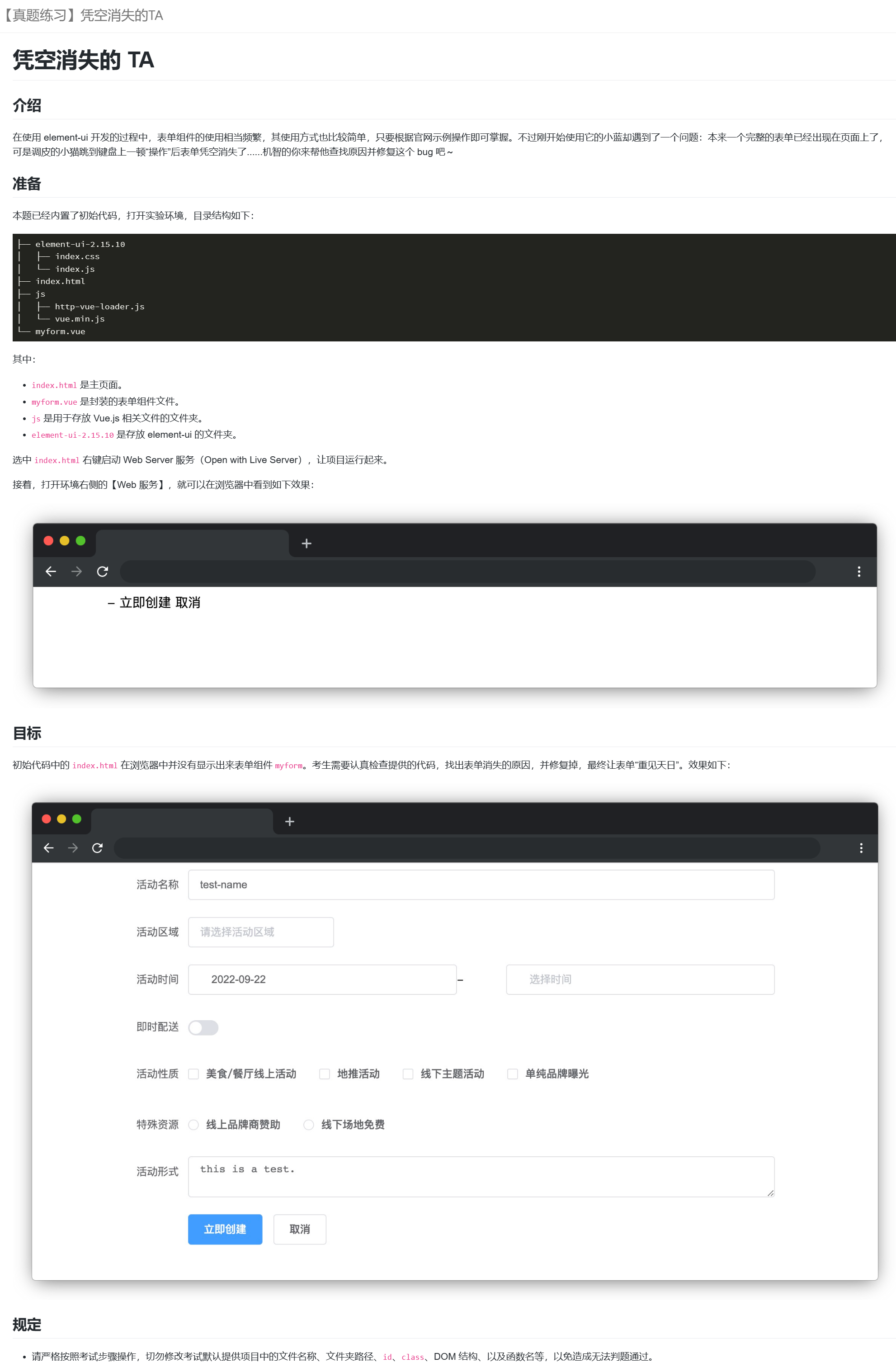
Task: Open new tab plus in first browser mockup
Action: tap(307, 543)
